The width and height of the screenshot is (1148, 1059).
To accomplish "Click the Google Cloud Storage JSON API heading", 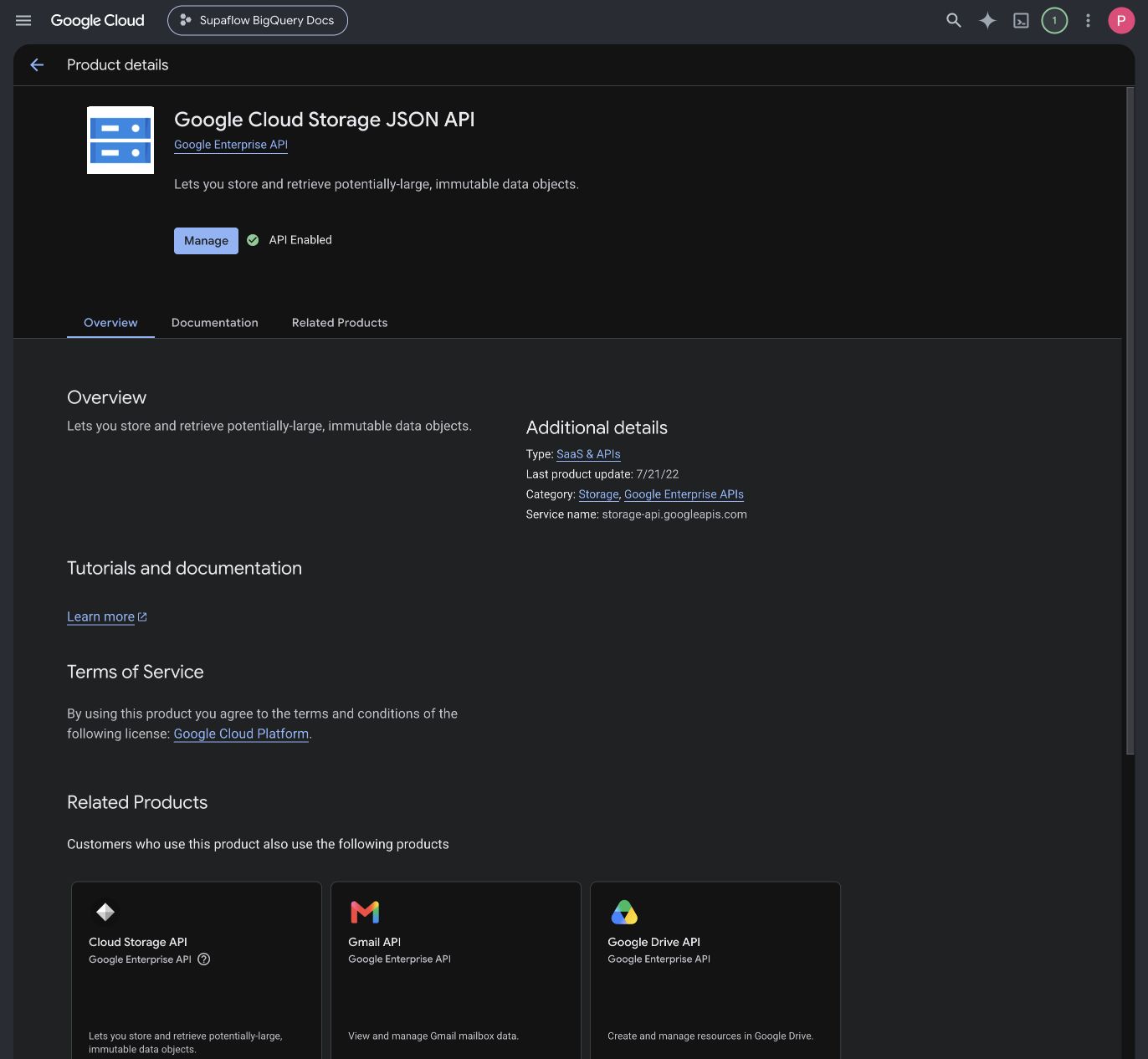I will click(x=325, y=120).
